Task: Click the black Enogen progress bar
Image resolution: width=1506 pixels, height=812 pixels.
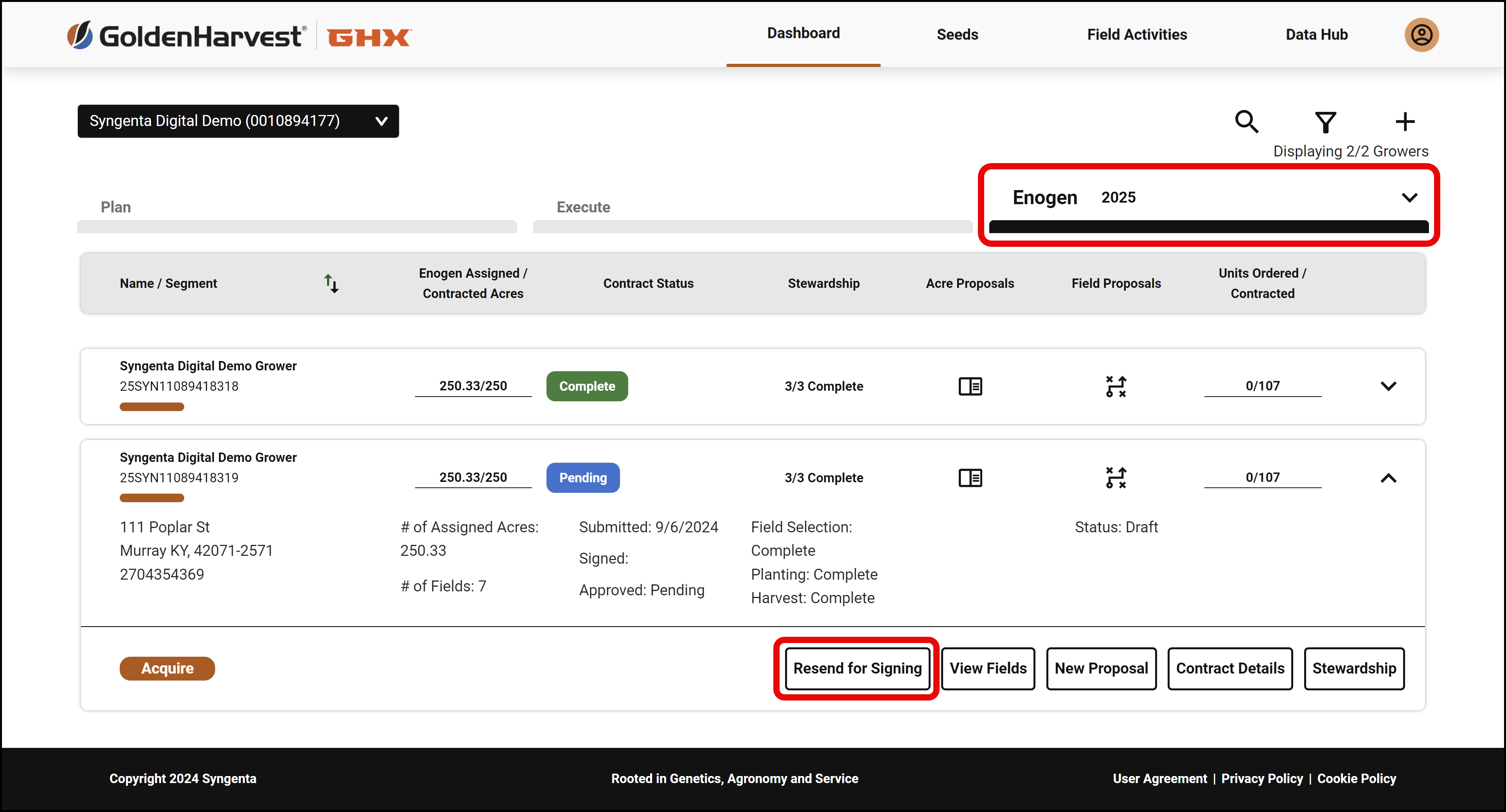Action: click(x=1208, y=227)
